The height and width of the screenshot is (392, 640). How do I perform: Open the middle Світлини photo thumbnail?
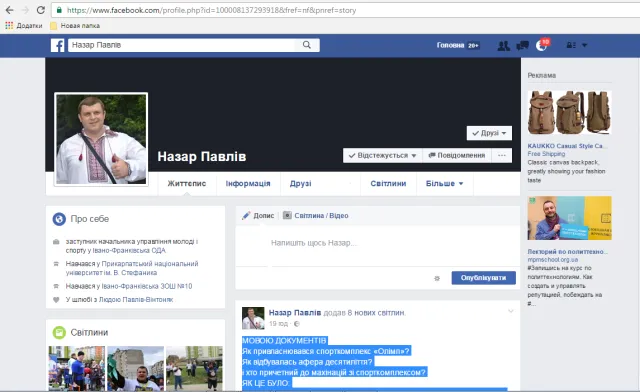tap(136, 368)
